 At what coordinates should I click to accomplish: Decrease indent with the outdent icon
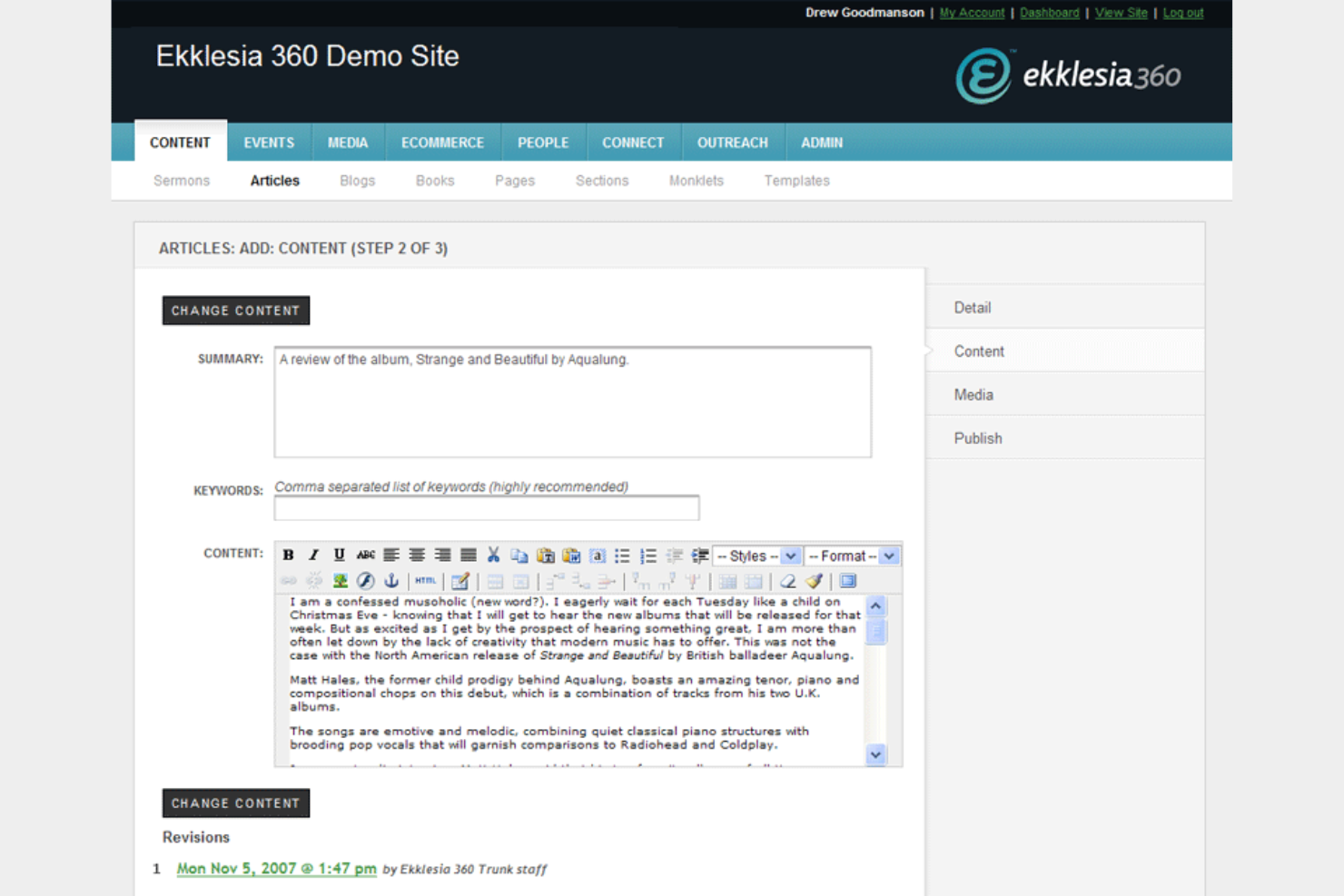pyautogui.click(x=674, y=556)
